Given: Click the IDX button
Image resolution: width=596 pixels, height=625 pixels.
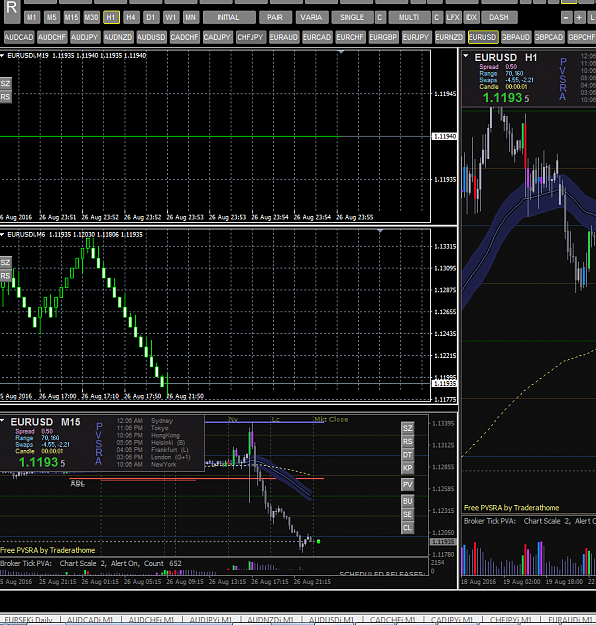Looking at the screenshot, I should coord(471,18).
